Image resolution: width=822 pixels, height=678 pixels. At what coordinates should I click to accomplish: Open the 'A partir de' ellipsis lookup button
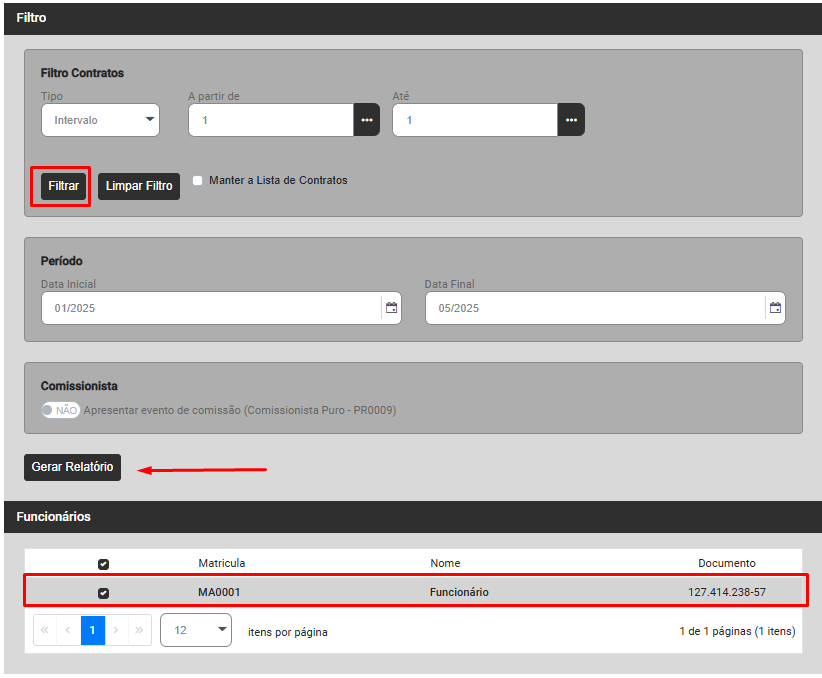point(367,120)
